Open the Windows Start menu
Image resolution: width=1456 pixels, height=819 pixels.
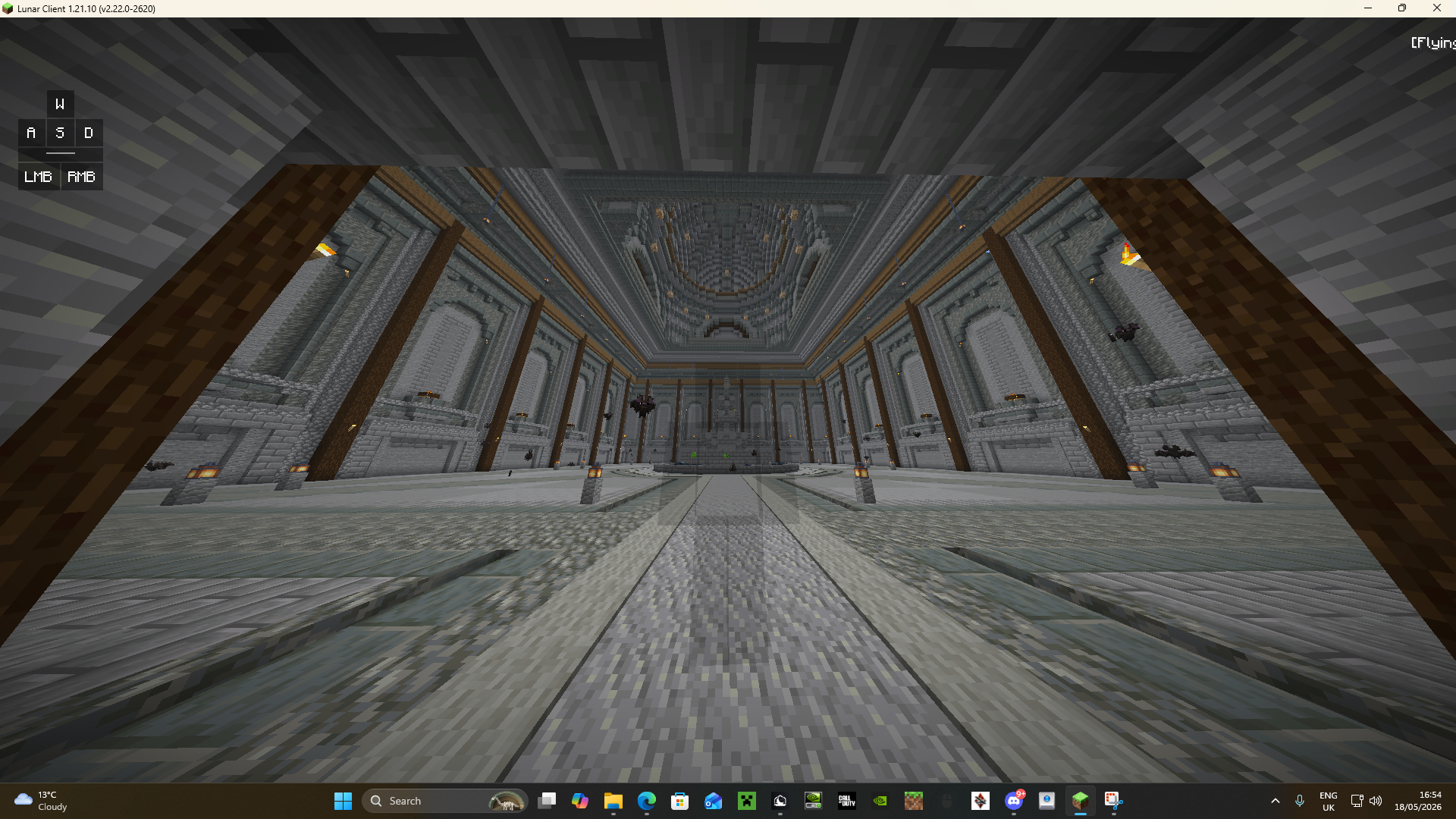pyautogui.click(x=343, y=801)
